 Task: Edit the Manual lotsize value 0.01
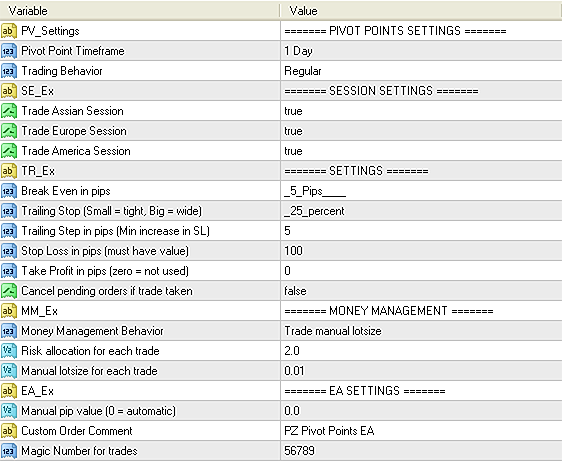(x=421, y=371)
